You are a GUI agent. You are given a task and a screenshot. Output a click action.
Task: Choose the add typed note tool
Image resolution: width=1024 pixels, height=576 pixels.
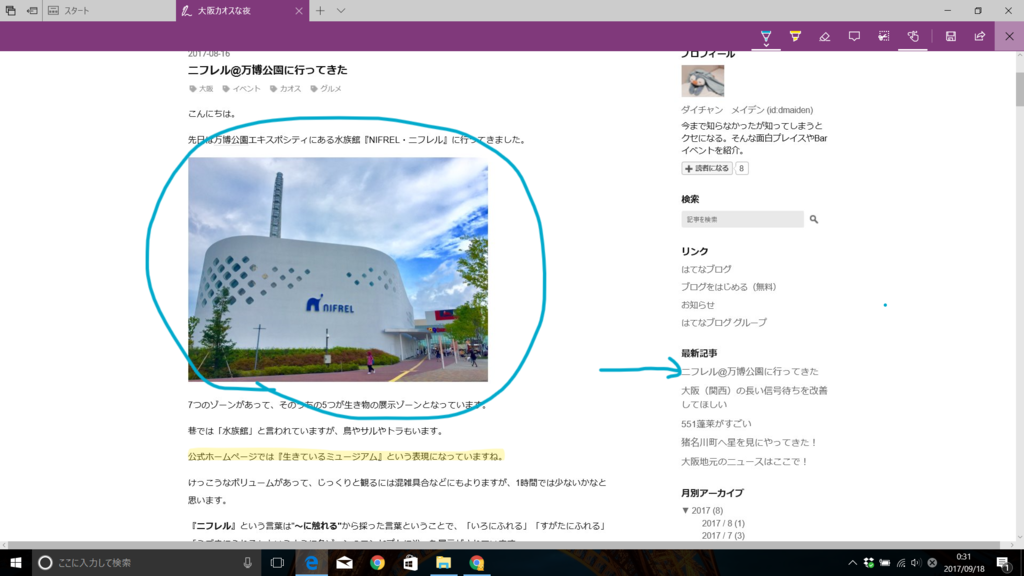pyautogui.click(x=854, y=37)
